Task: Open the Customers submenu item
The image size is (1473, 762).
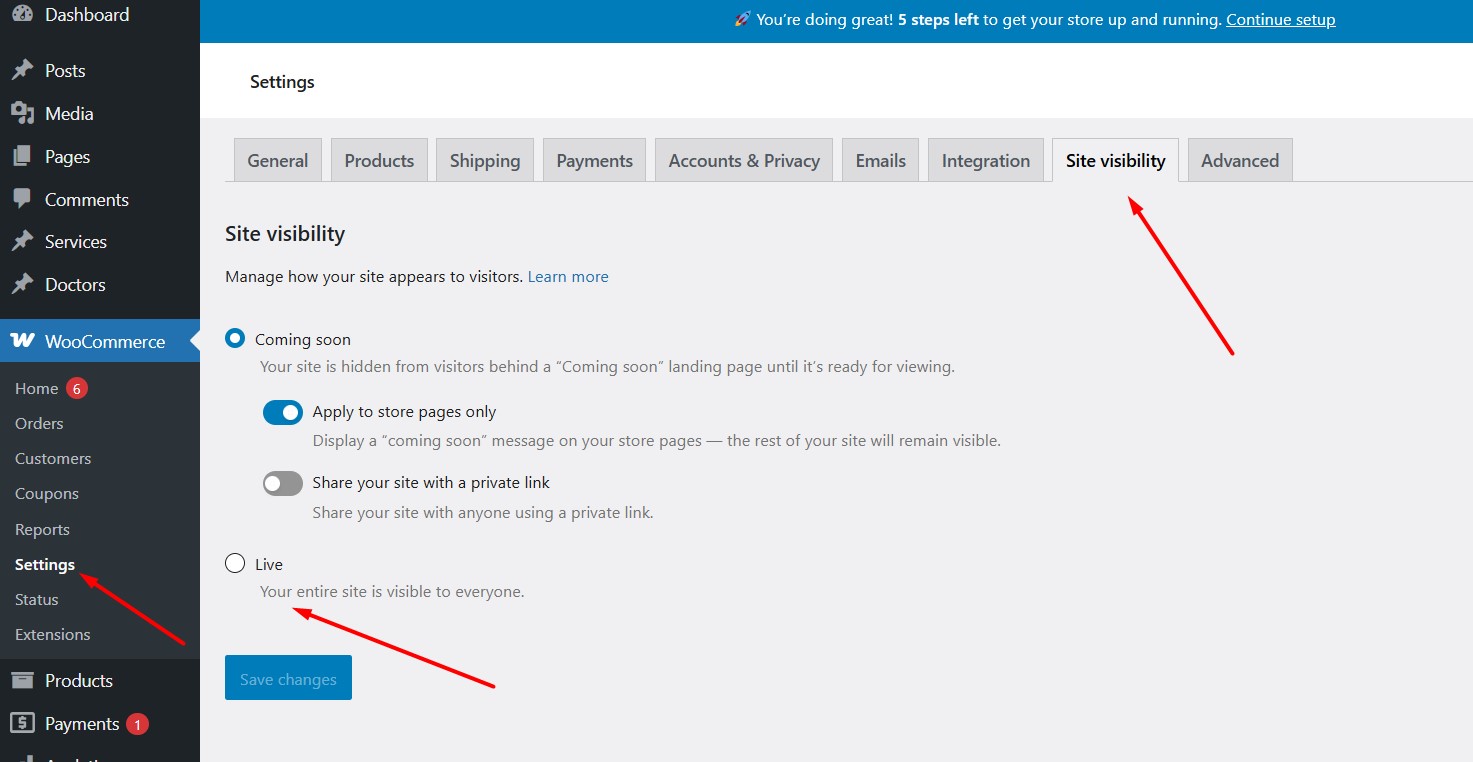Action: (x=53, y=458)
